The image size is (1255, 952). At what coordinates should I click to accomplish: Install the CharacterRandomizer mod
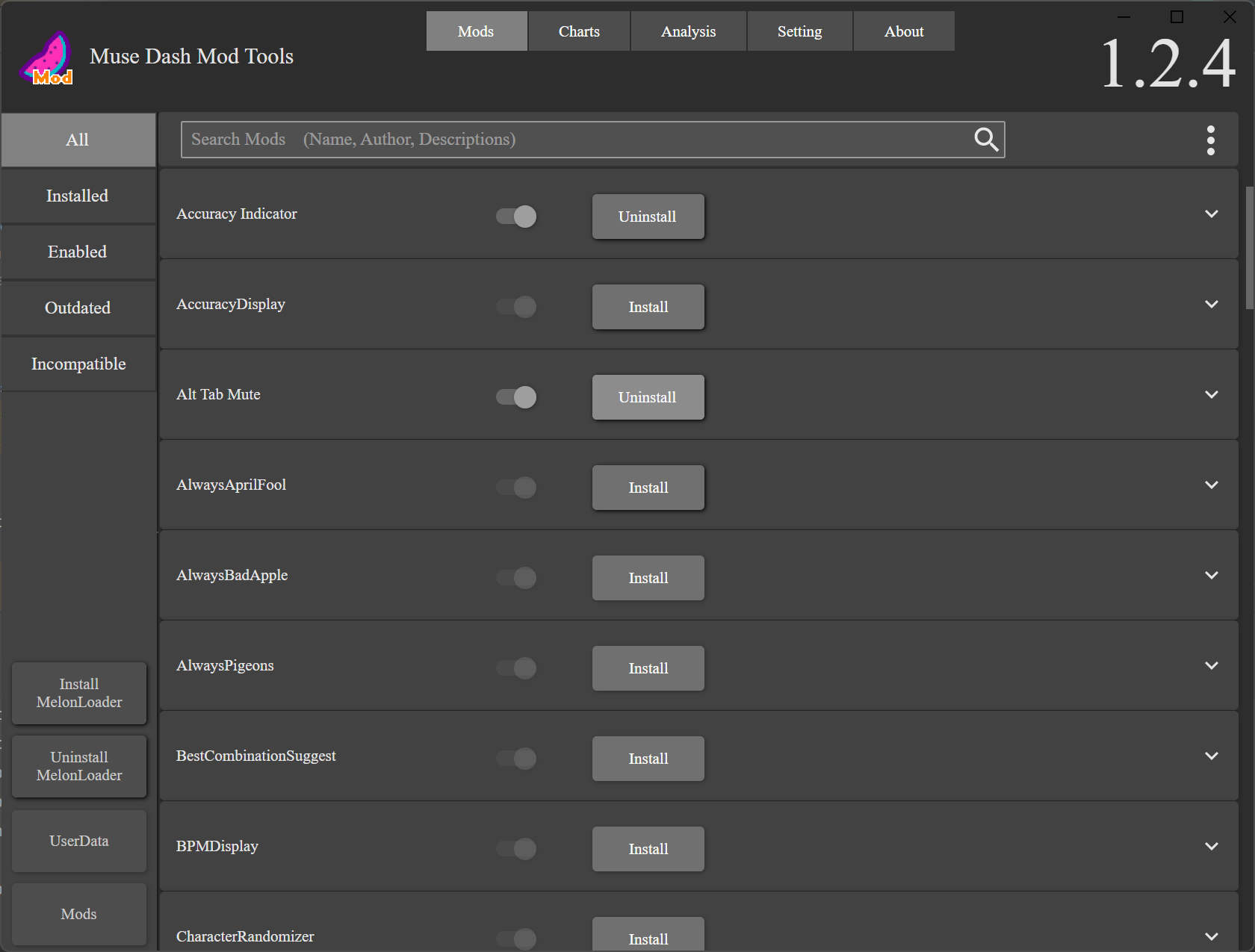tap(648, 934)
